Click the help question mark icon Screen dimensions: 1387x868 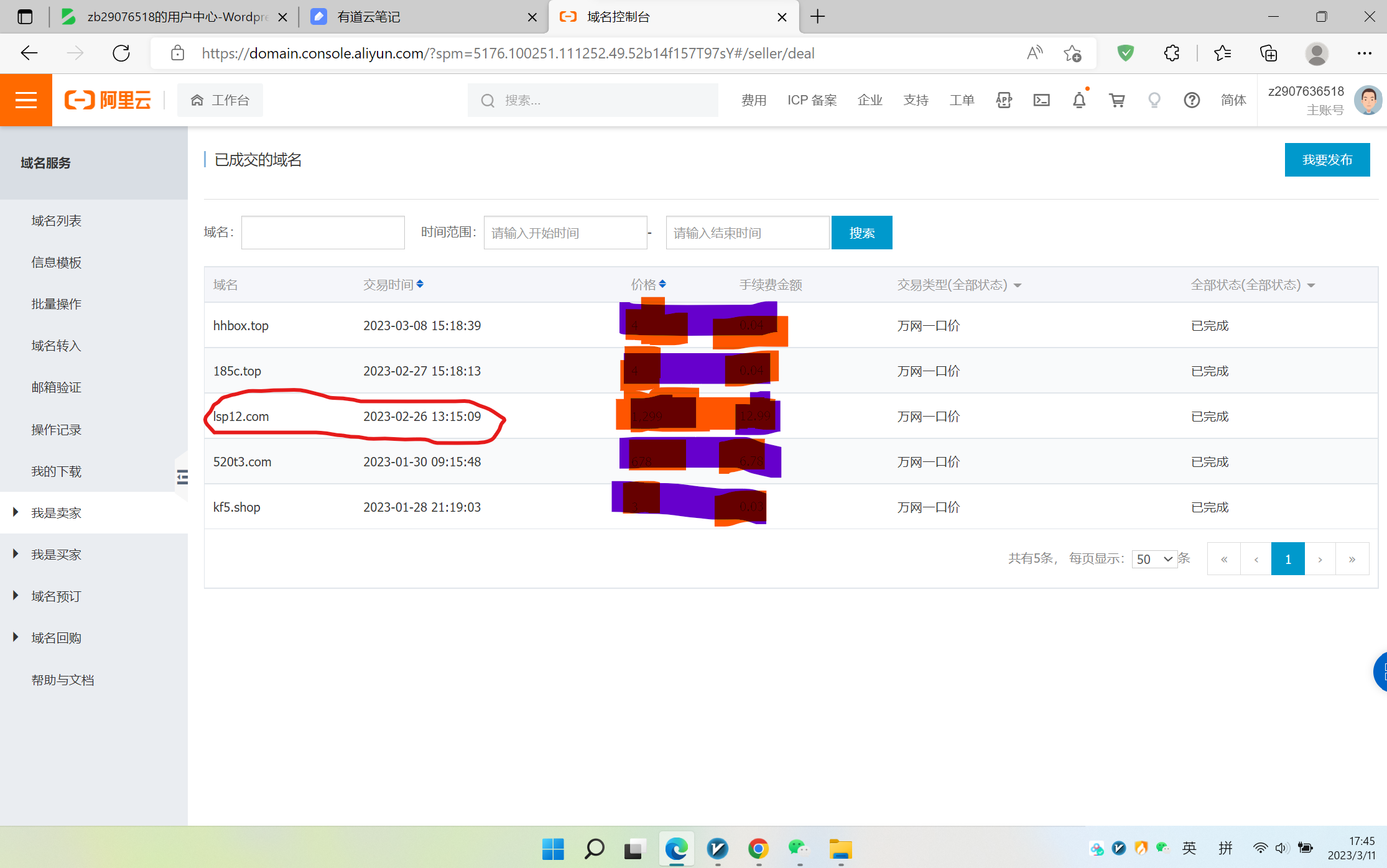pyautogui.click(x=1192, y=100)
